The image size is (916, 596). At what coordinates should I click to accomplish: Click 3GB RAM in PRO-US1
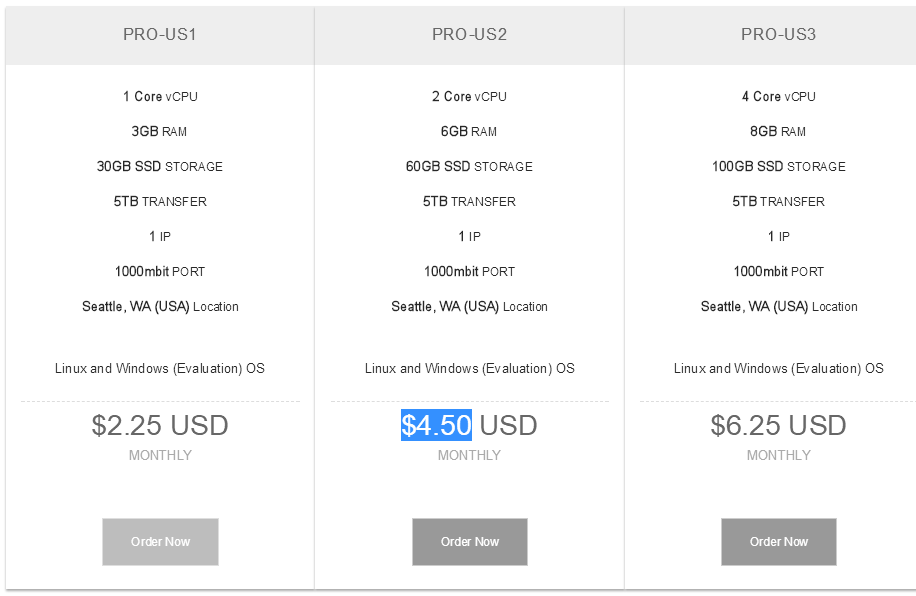(159, 131)
